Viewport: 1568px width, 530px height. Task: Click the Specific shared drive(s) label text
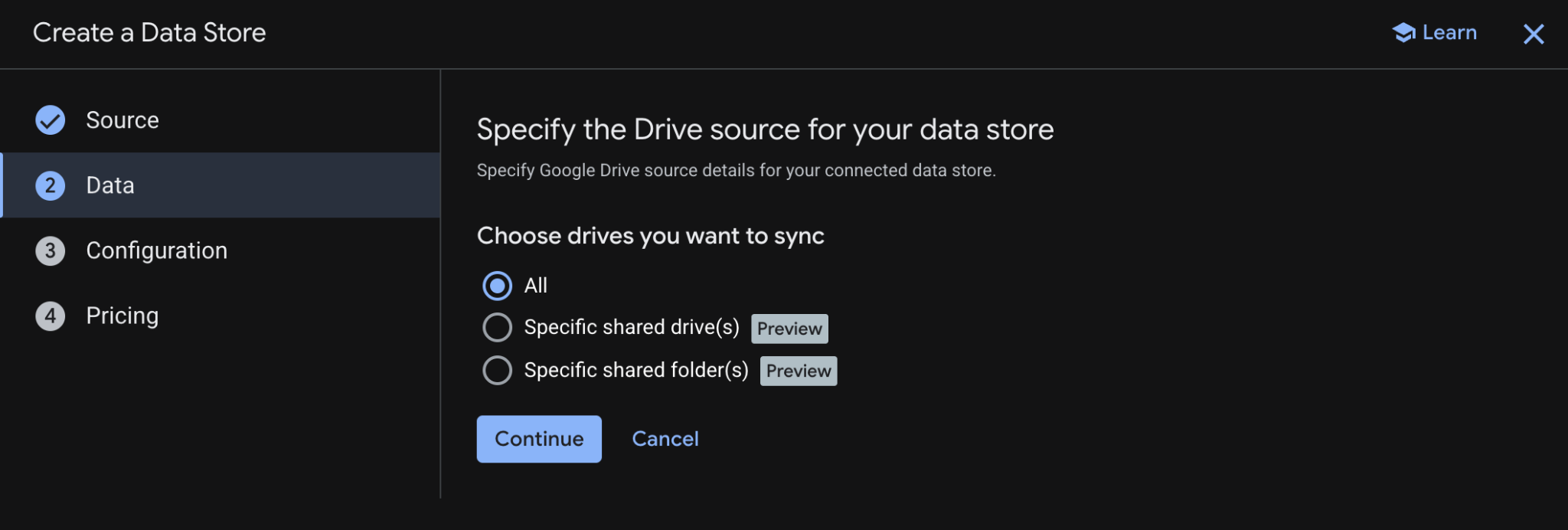click(x=632, y=328)
